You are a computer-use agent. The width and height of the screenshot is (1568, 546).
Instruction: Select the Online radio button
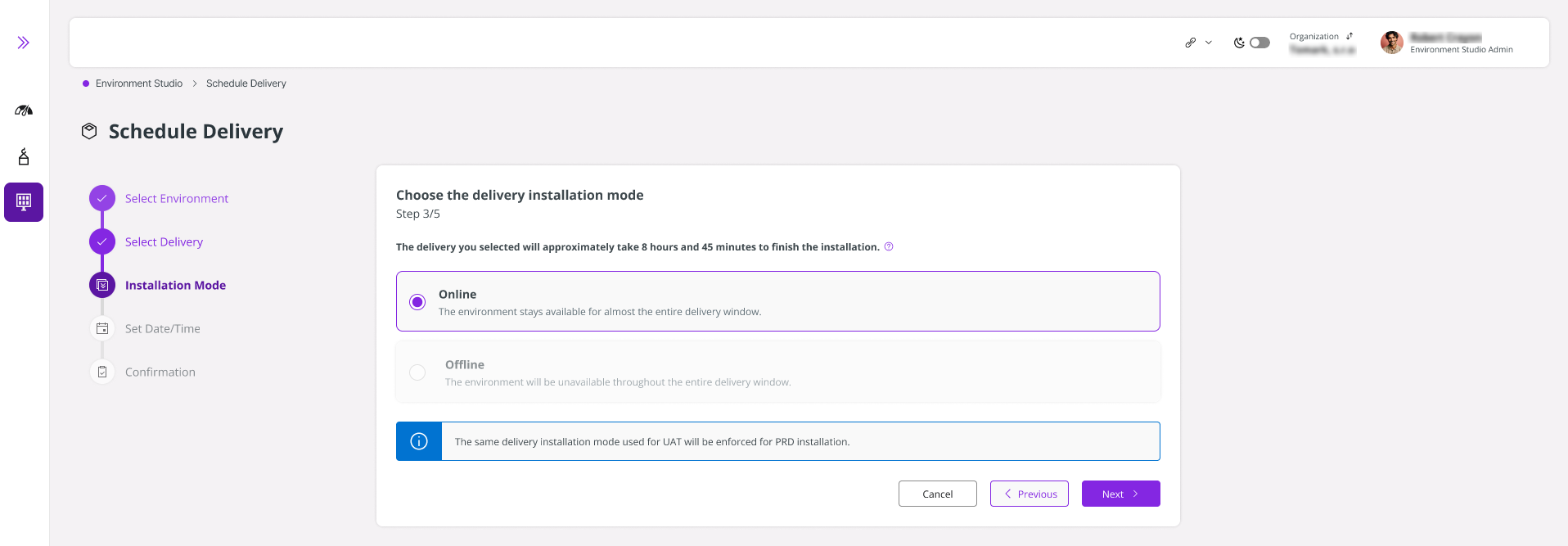[417, 302]
